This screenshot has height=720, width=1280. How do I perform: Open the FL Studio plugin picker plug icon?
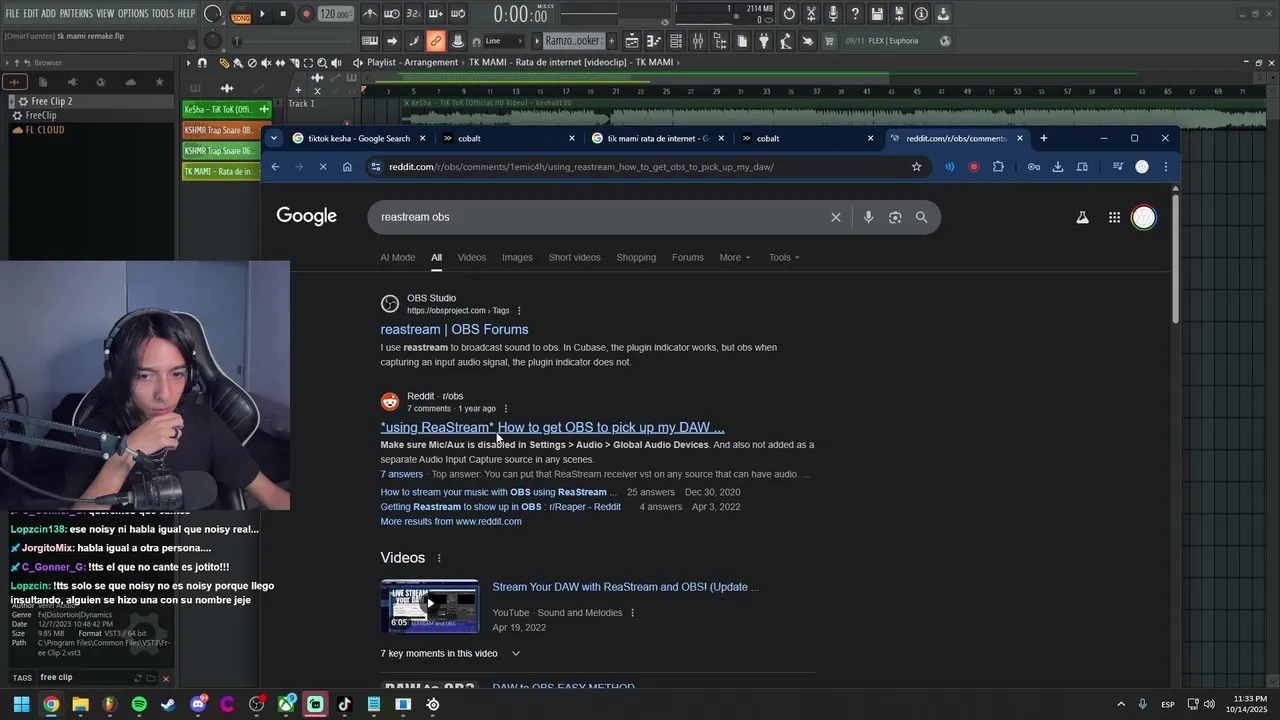point(764,41)
